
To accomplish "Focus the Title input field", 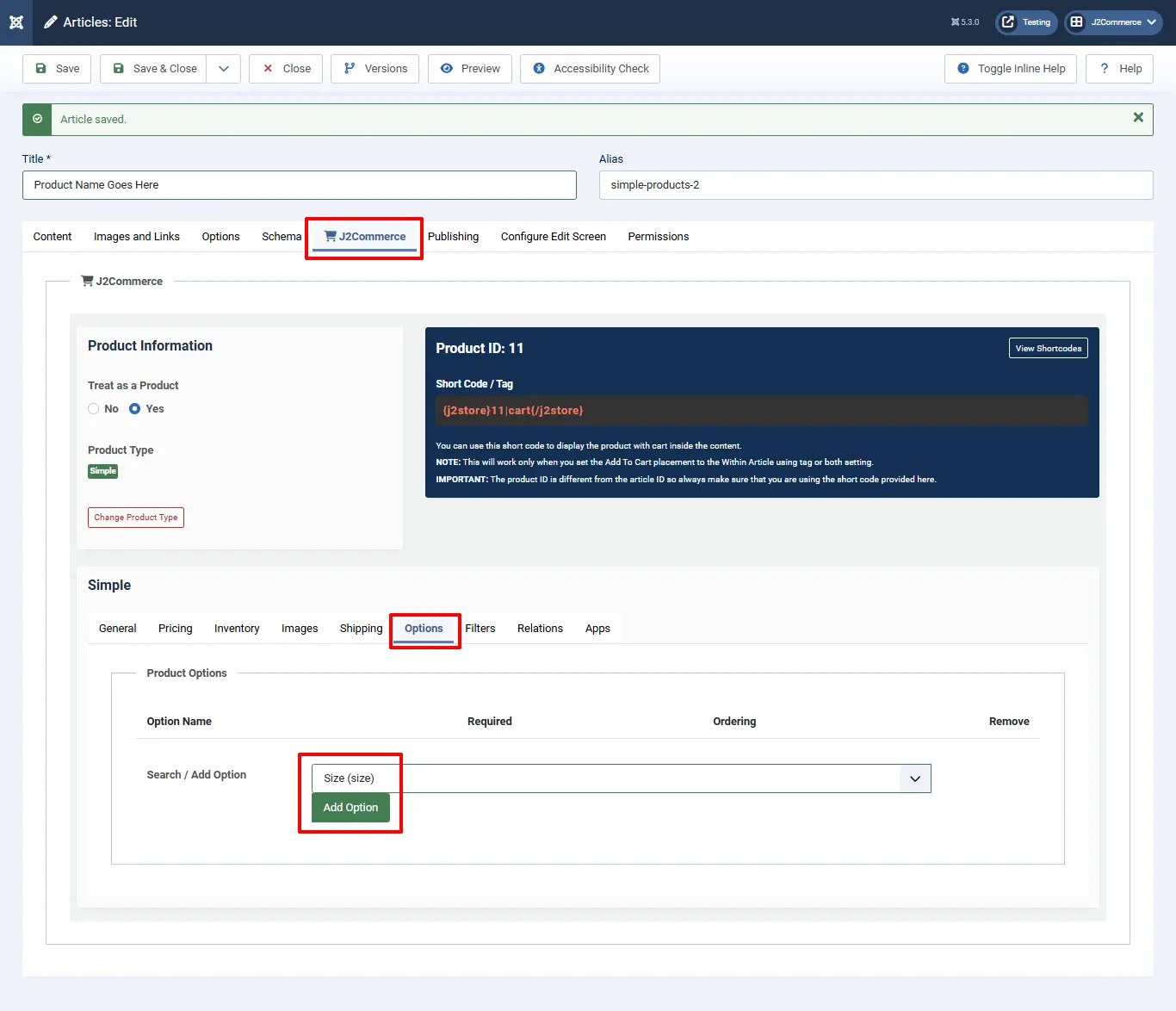I will pos(300,185).
